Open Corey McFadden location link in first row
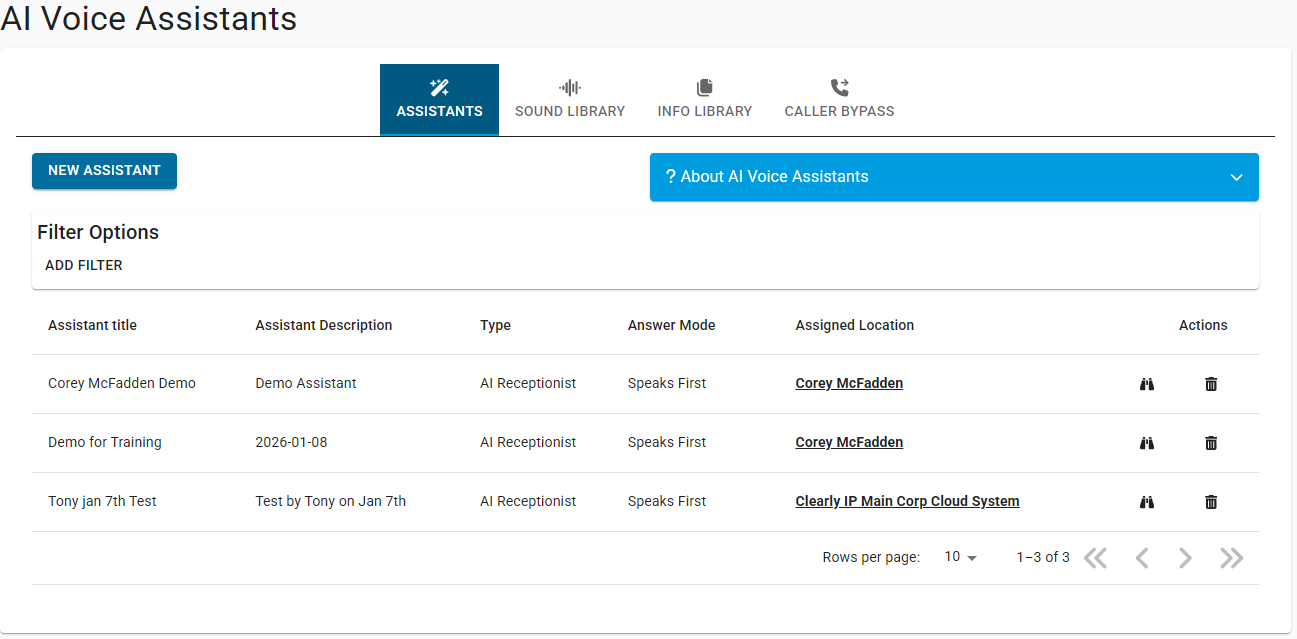Viewport: 1297px width, 639px height. tap(849, 384)
